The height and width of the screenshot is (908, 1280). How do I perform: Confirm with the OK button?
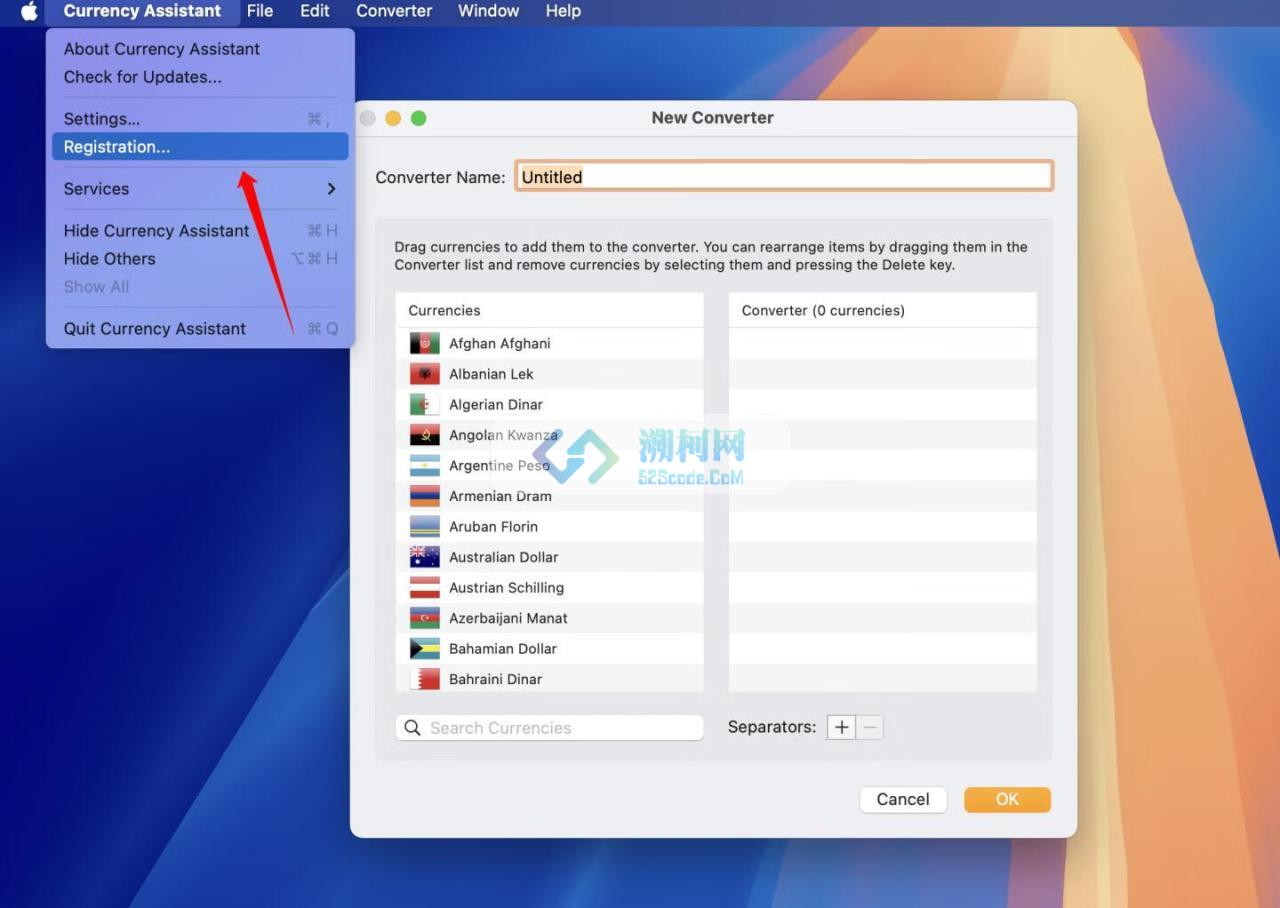(x=1007, y=799)
